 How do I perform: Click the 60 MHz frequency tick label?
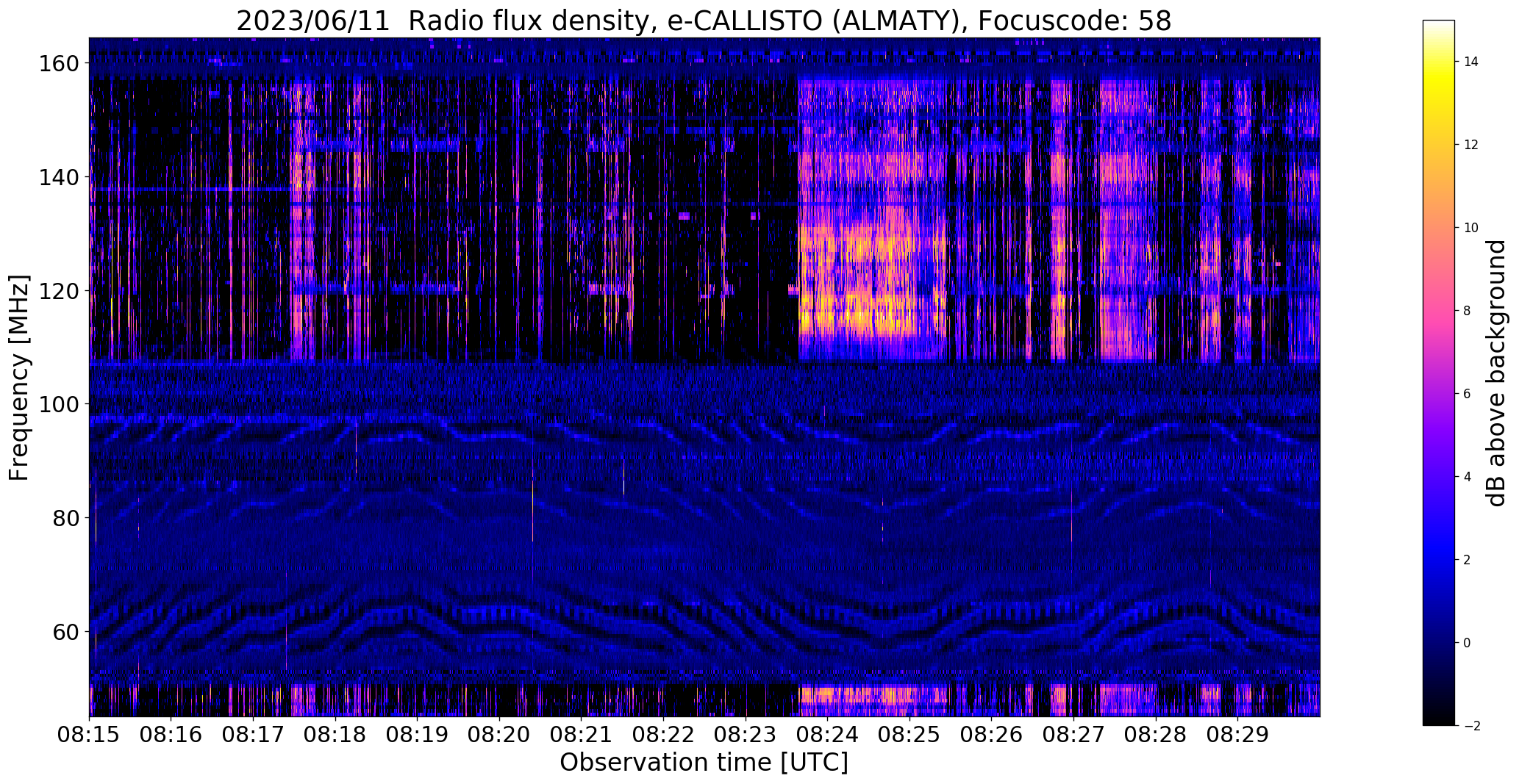[x=65, y=631]
